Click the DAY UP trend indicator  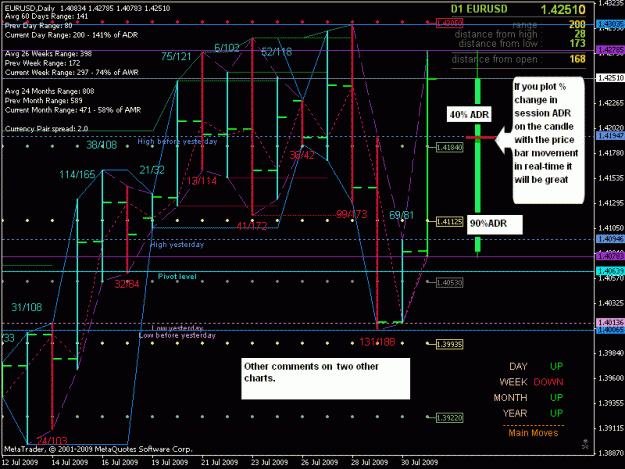pyautogui.click(x=536, y=366)
